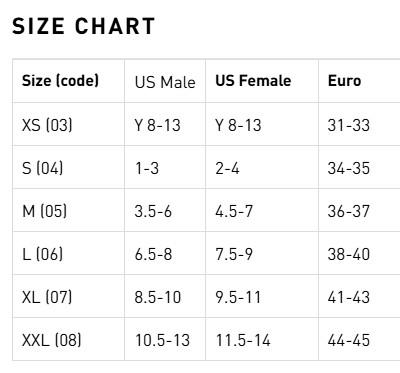The image size is (400, 373).
Task: Click the 2-4 US Female value
Action: pos(227,168)
